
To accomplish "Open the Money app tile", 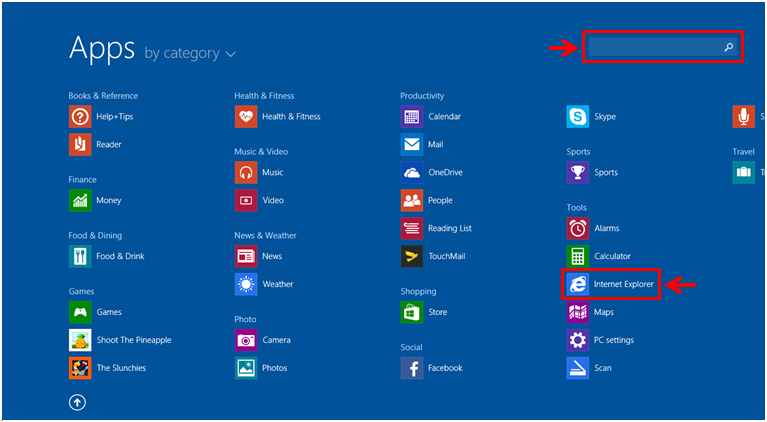I will [x=80, y=200].
